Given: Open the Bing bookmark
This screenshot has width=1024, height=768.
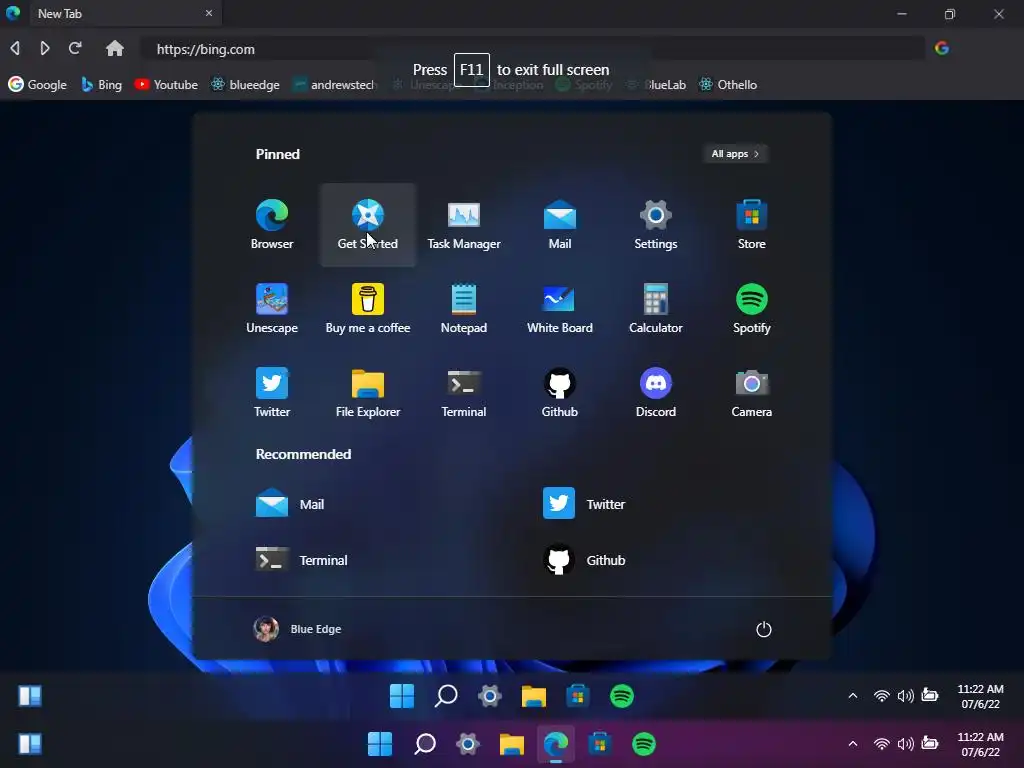Looking at the screenshot, I should tap(101, 84).
